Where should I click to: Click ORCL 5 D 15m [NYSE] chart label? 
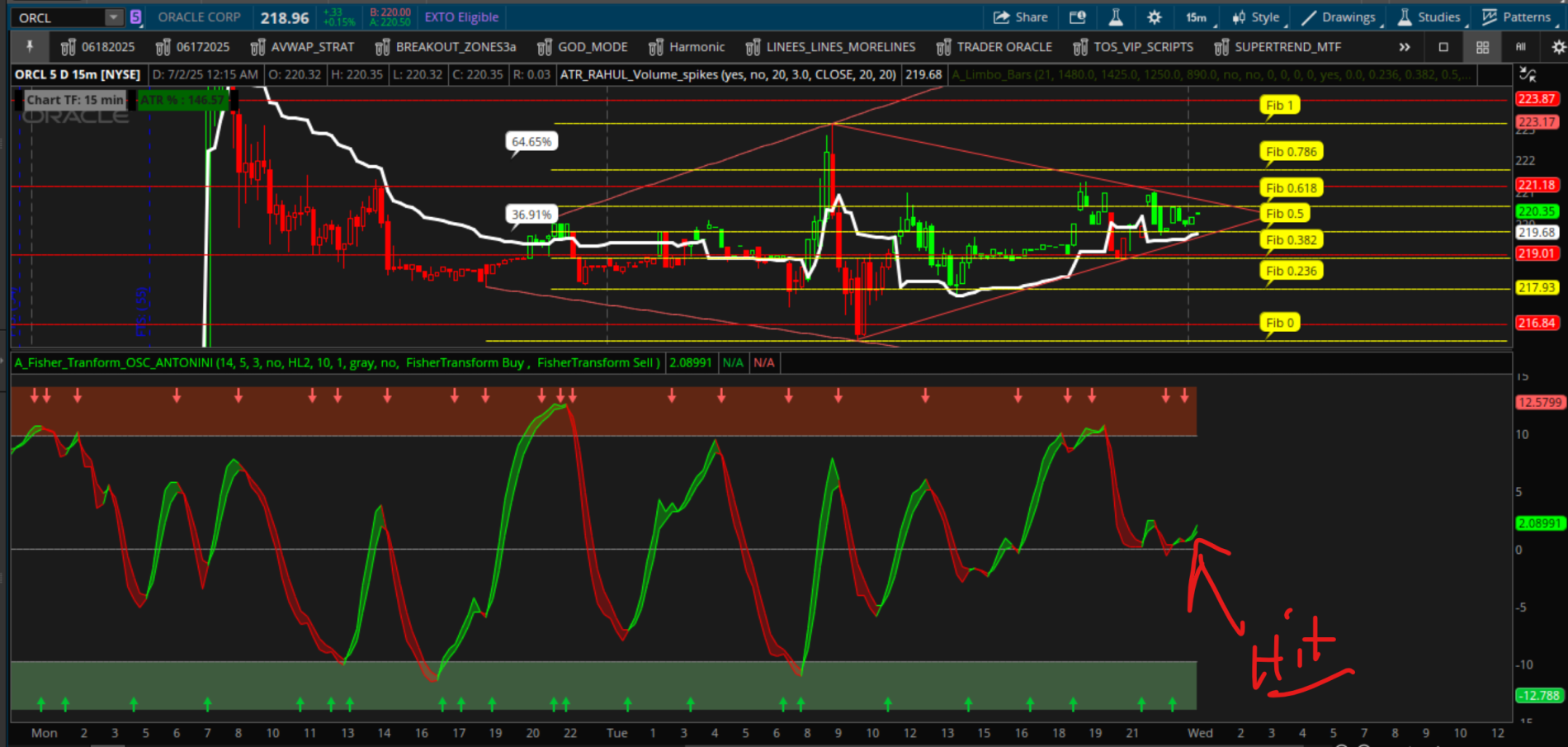coord(78,74)
